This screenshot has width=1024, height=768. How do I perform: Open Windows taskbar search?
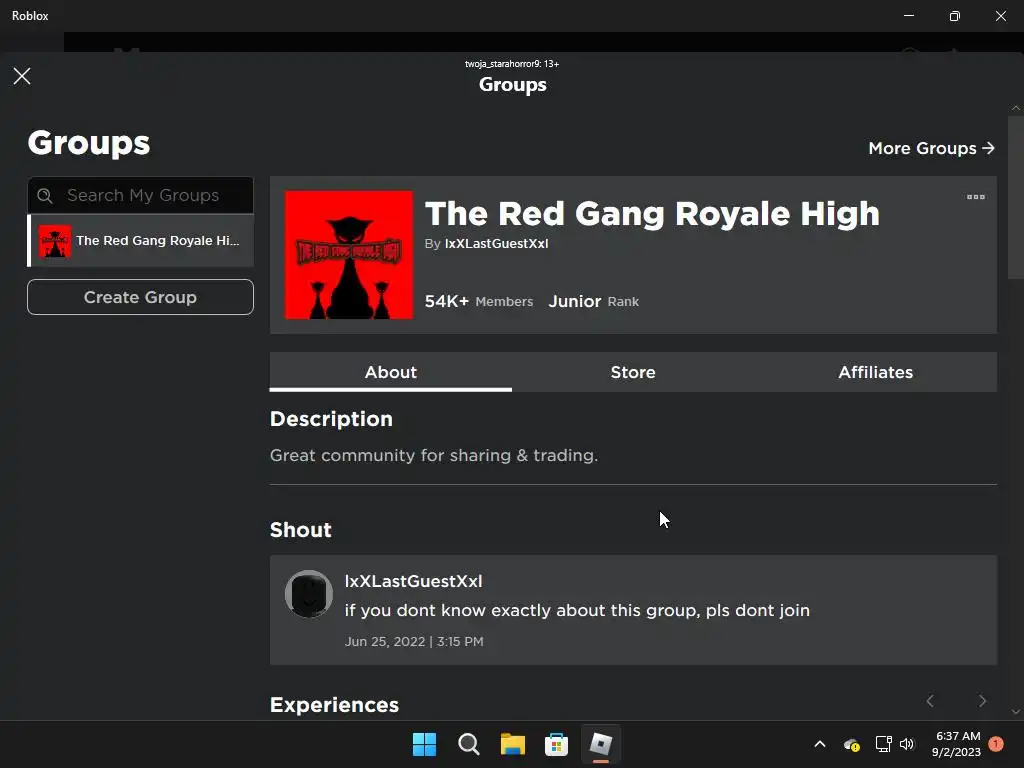pos(468,744)
